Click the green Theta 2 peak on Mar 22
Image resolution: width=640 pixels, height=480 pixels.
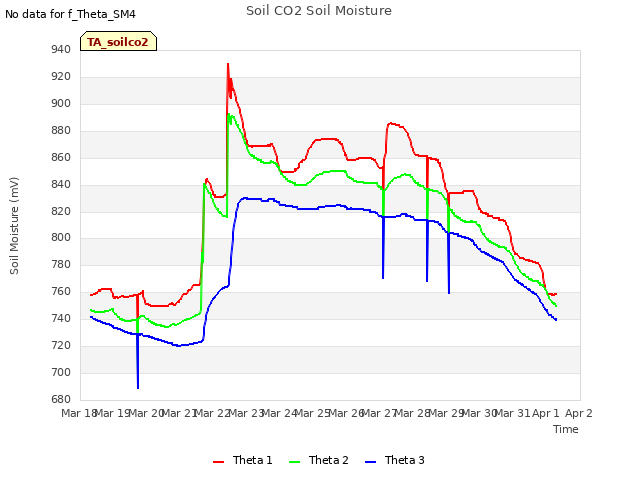click(229, 115)
